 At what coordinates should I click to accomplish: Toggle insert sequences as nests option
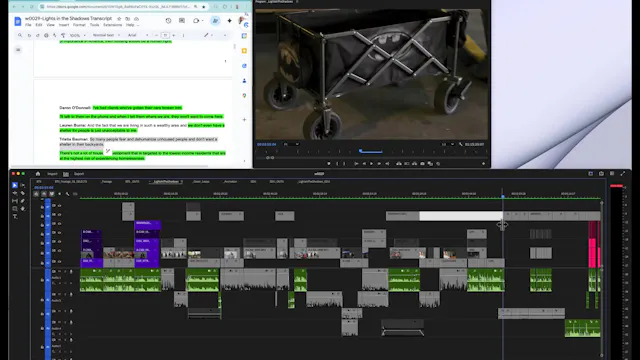36,194
